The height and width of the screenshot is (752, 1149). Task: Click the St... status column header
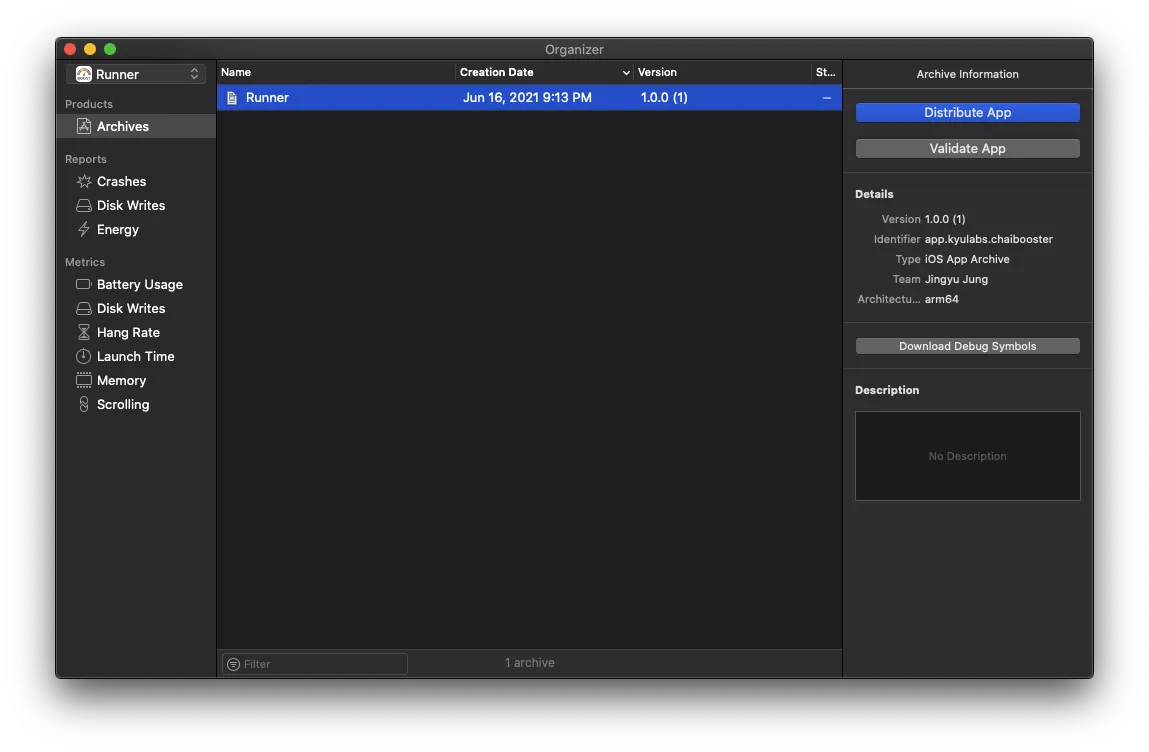pyautogui.click(x=826, y=72)
